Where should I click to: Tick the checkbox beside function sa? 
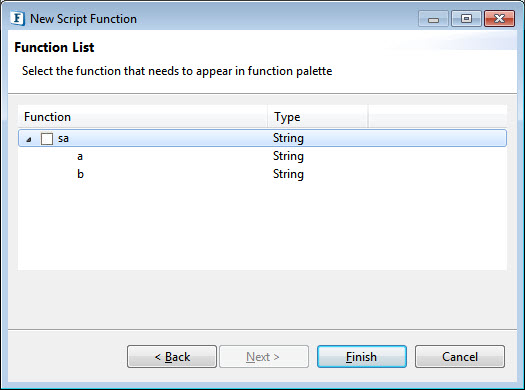(x=47, y=139)
